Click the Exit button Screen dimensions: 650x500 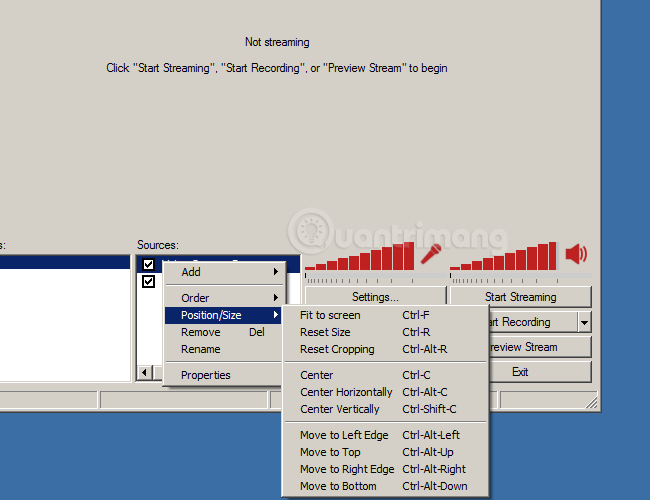coord(520,372)
